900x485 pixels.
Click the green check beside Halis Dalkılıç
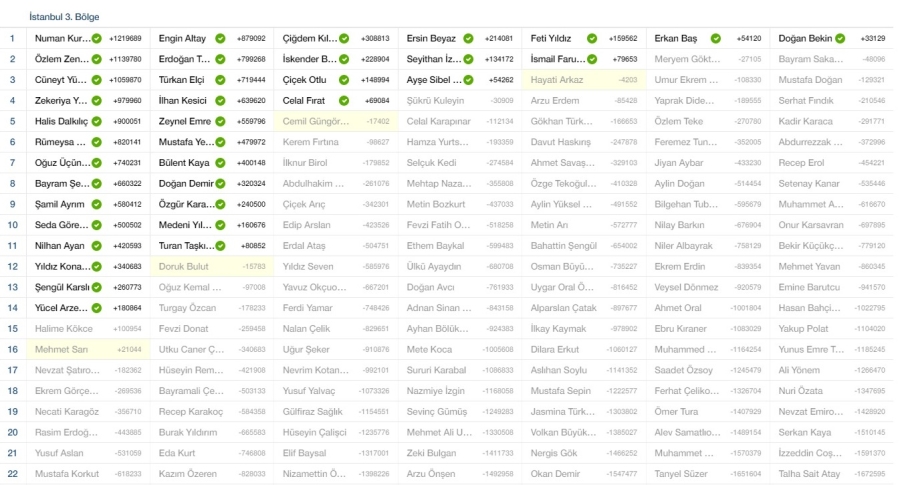tap(97, 121)
